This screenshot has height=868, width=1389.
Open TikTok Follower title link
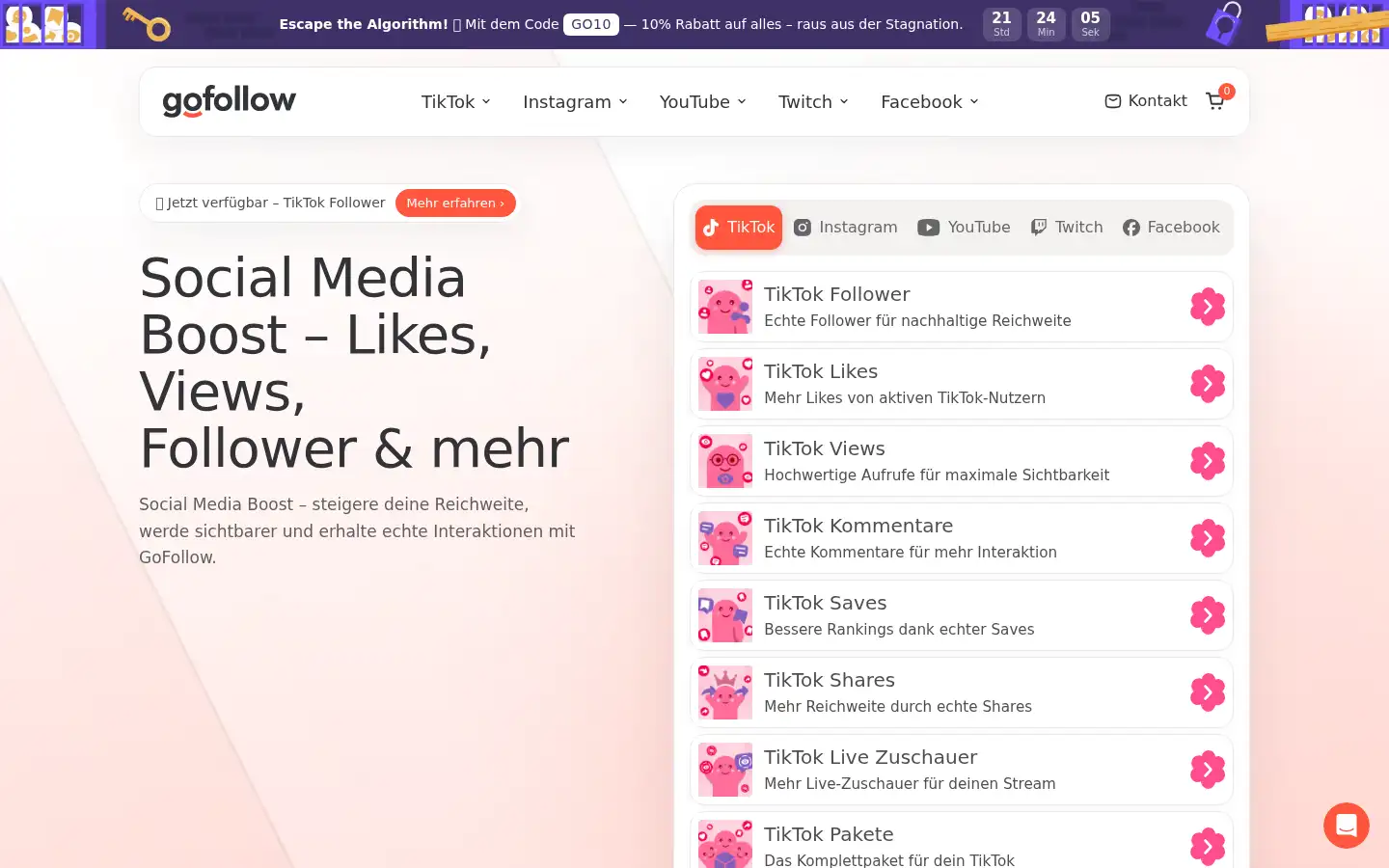[x=837, y=294]
